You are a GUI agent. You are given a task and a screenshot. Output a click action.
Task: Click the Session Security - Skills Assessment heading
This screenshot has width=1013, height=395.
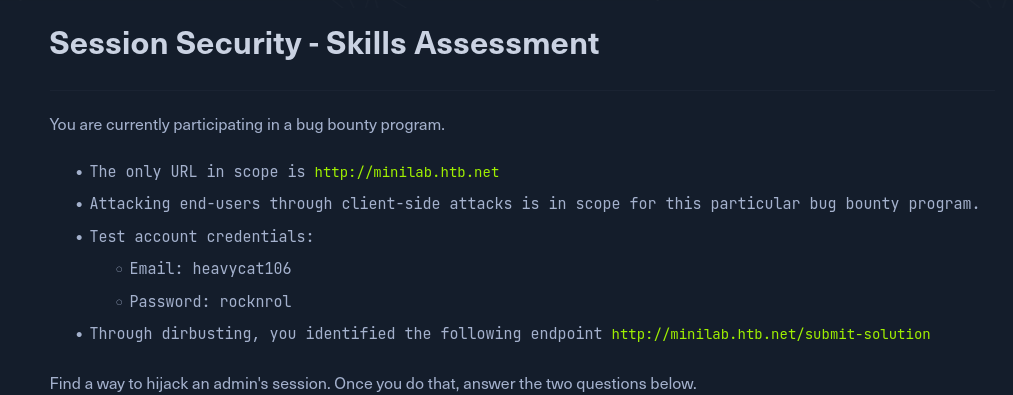pos(324,43)
